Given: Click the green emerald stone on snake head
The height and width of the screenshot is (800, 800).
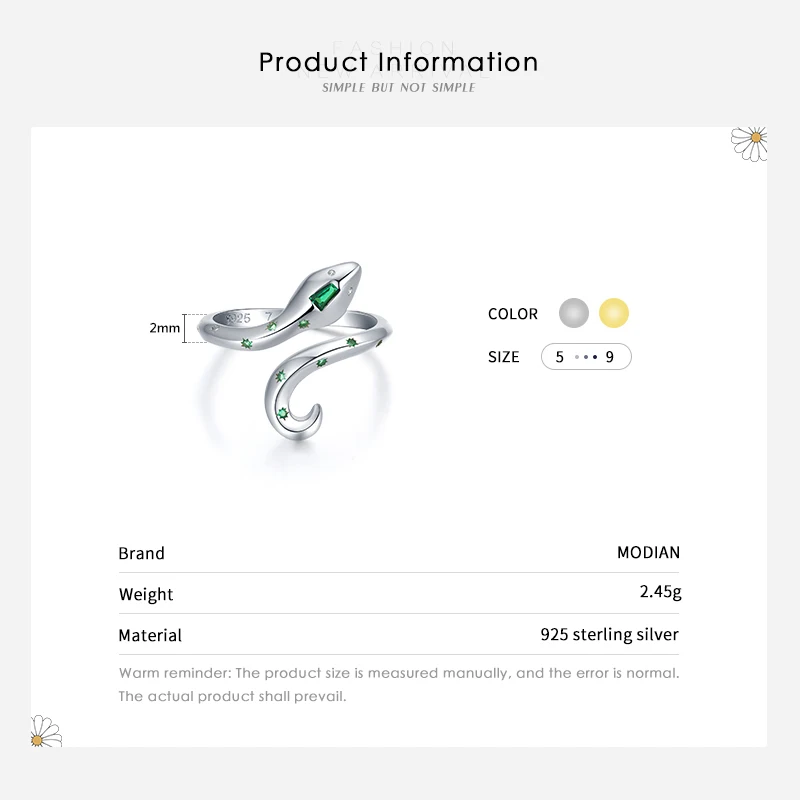Looking at the screenshot, I should pos(325,295).
